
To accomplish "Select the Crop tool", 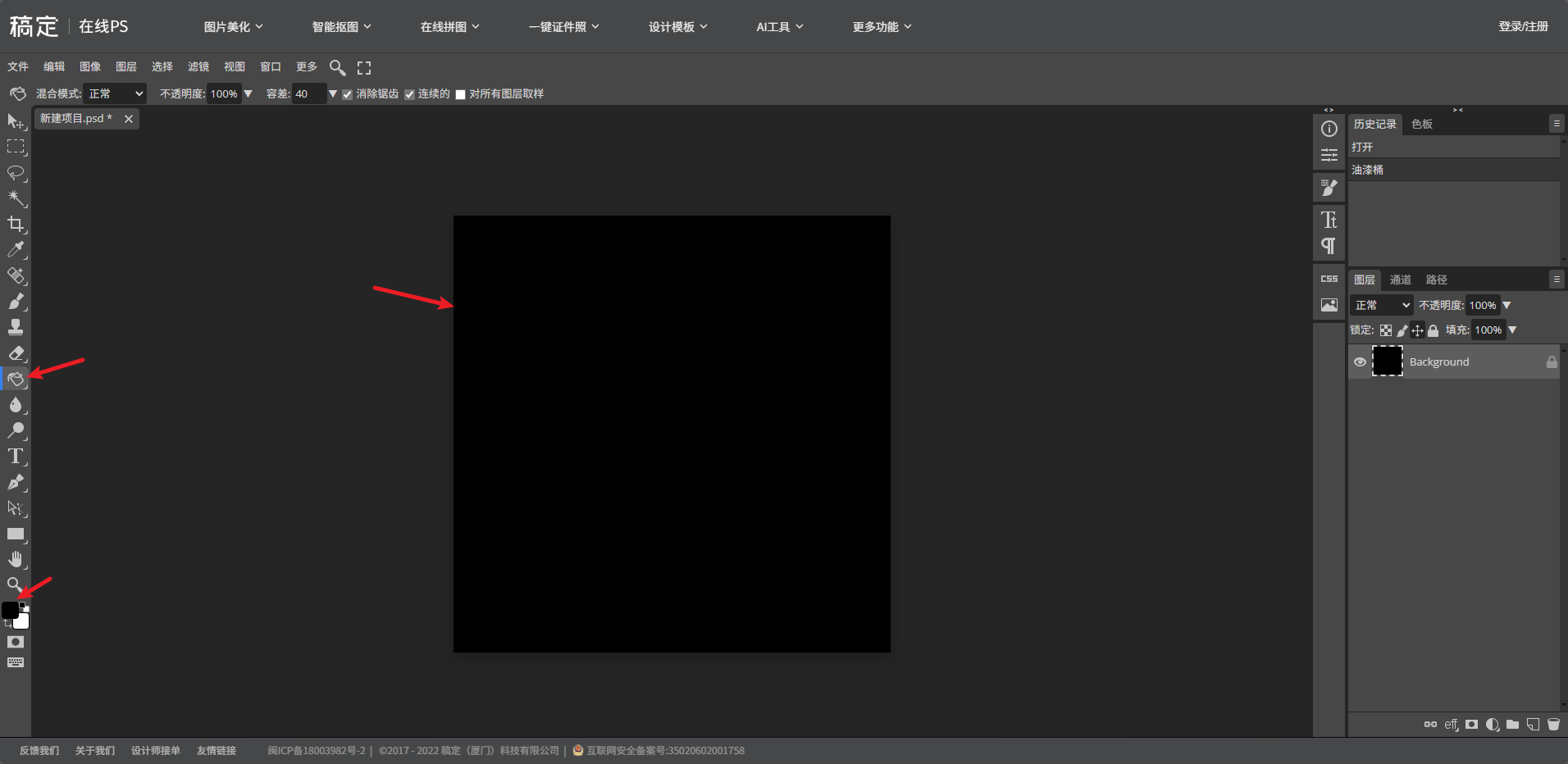I will coord(16,224).
